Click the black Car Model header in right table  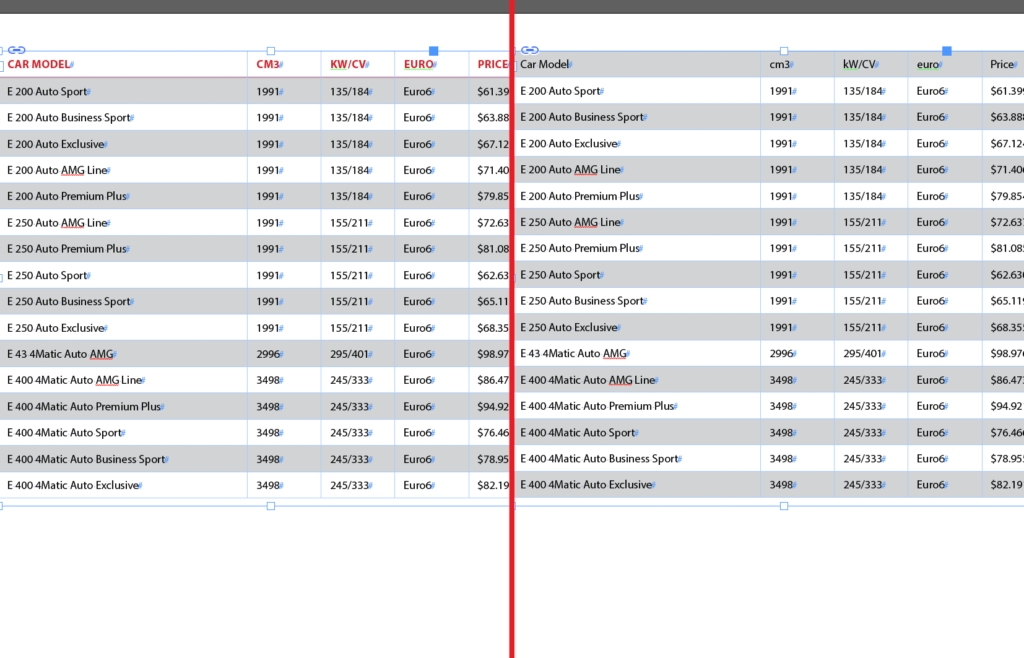tap(545, 64)
